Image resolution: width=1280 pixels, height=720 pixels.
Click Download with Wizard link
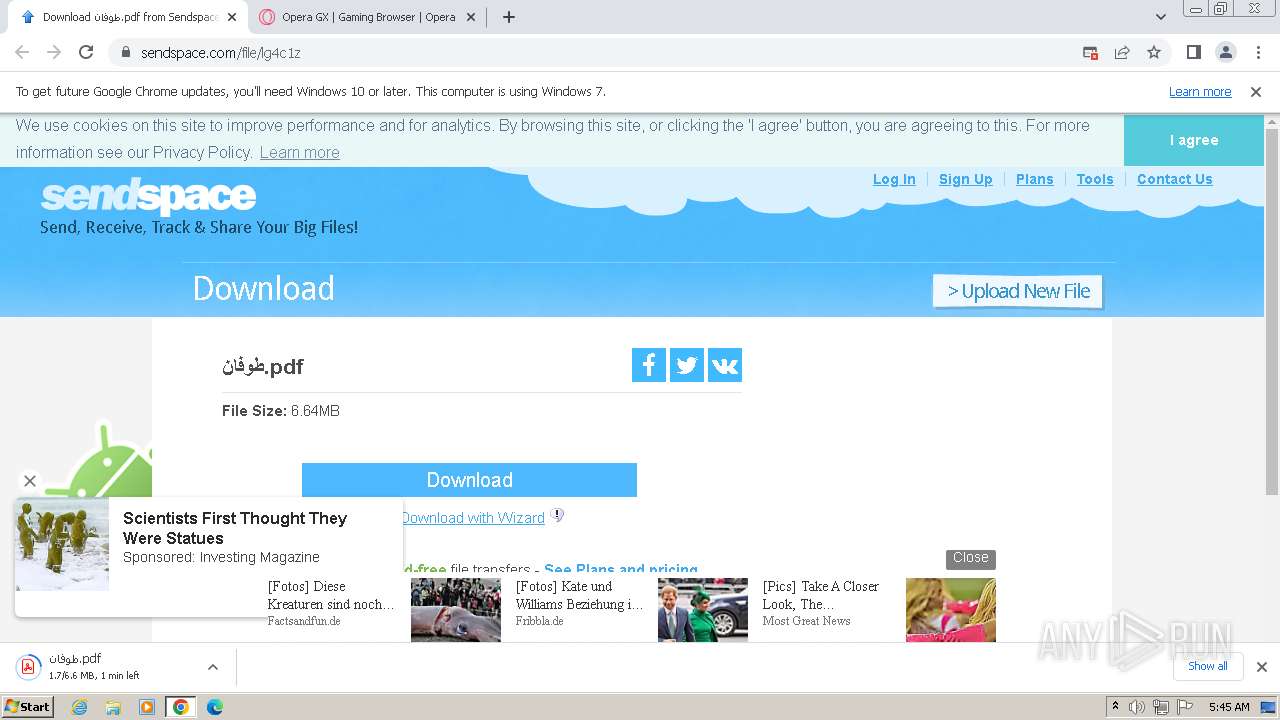click(x=473, y=518)
